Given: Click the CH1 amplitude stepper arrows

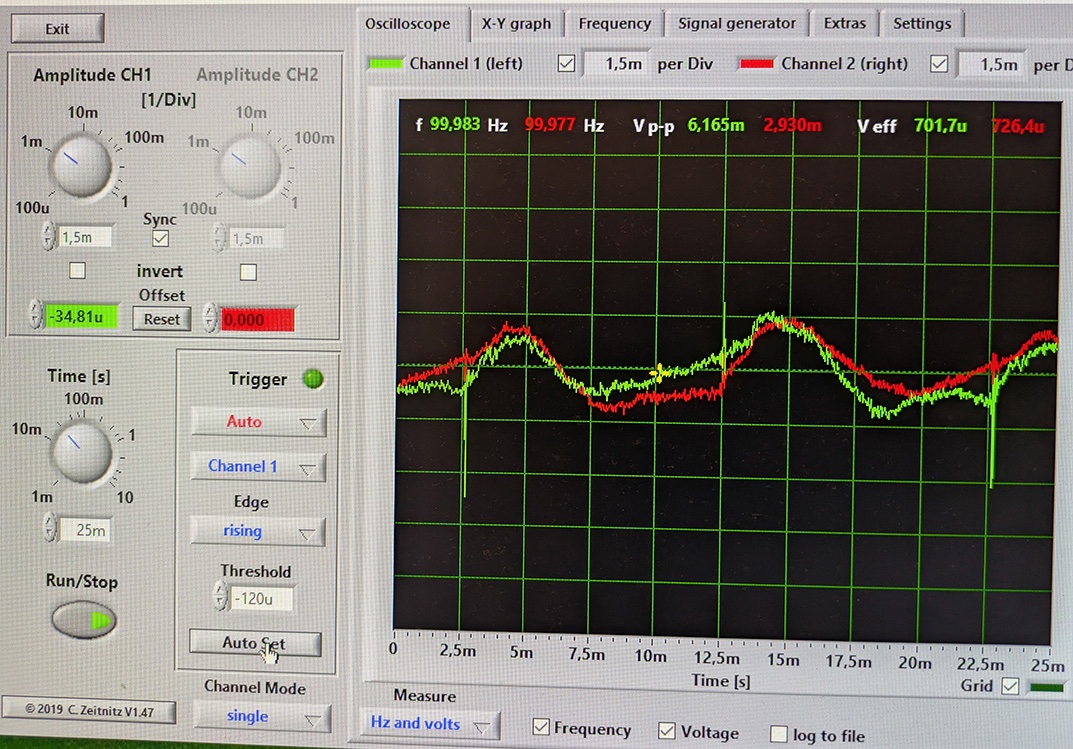Looking at the screenshot, I should point(47,238).
